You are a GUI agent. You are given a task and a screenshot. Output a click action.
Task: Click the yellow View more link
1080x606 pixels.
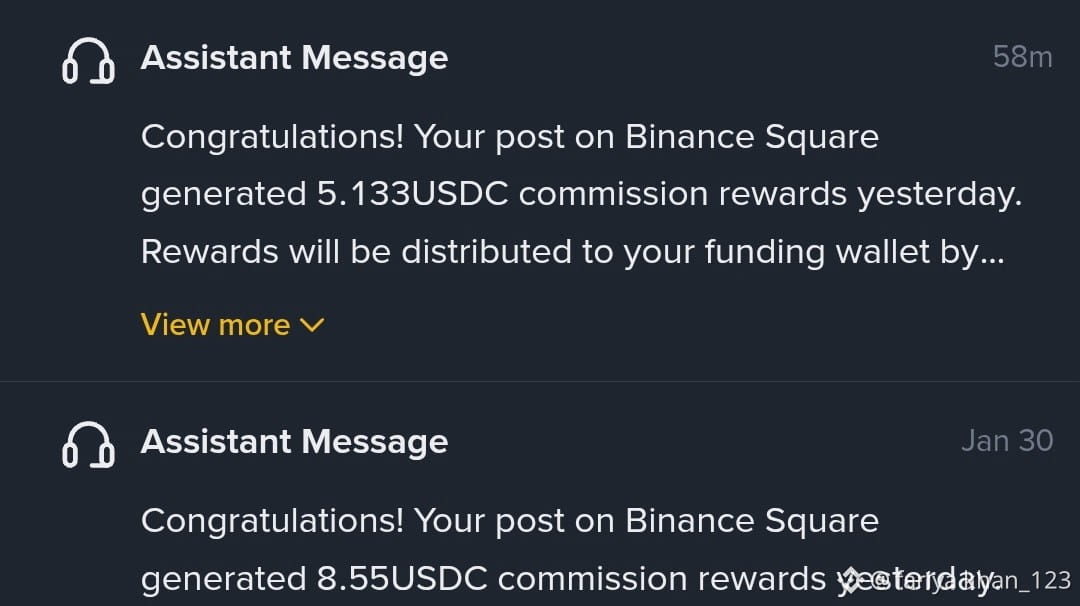click(216, 325)
